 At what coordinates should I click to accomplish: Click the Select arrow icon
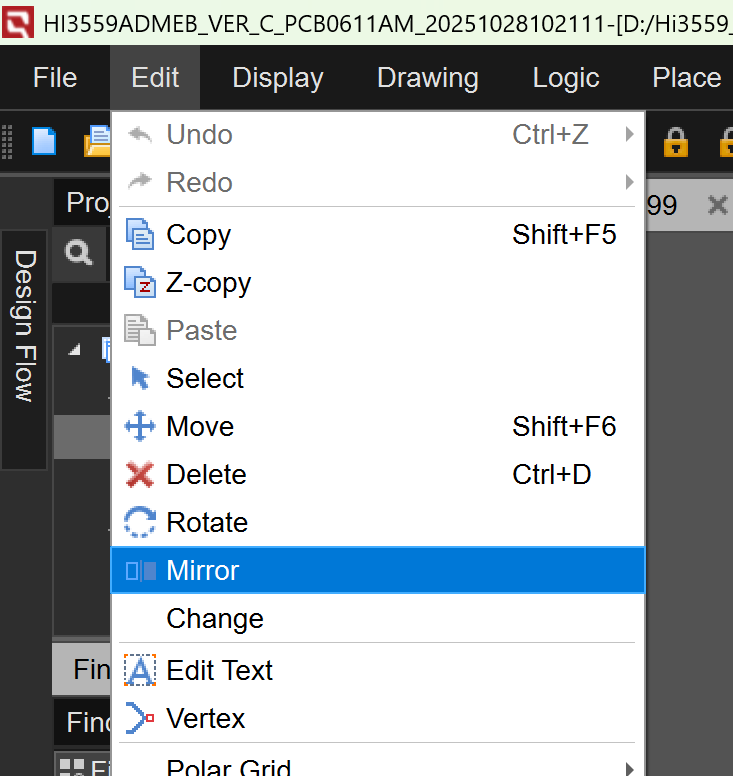tap(140, 379)
